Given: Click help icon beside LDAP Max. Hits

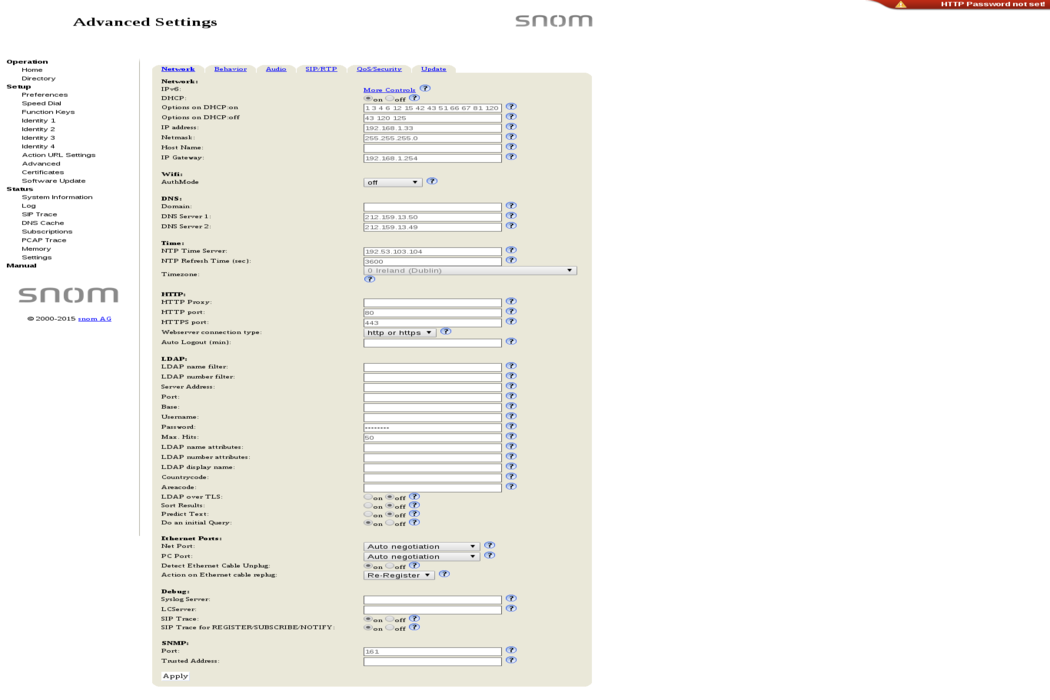Looking at the screenshot, I should (x=511, y=436).
